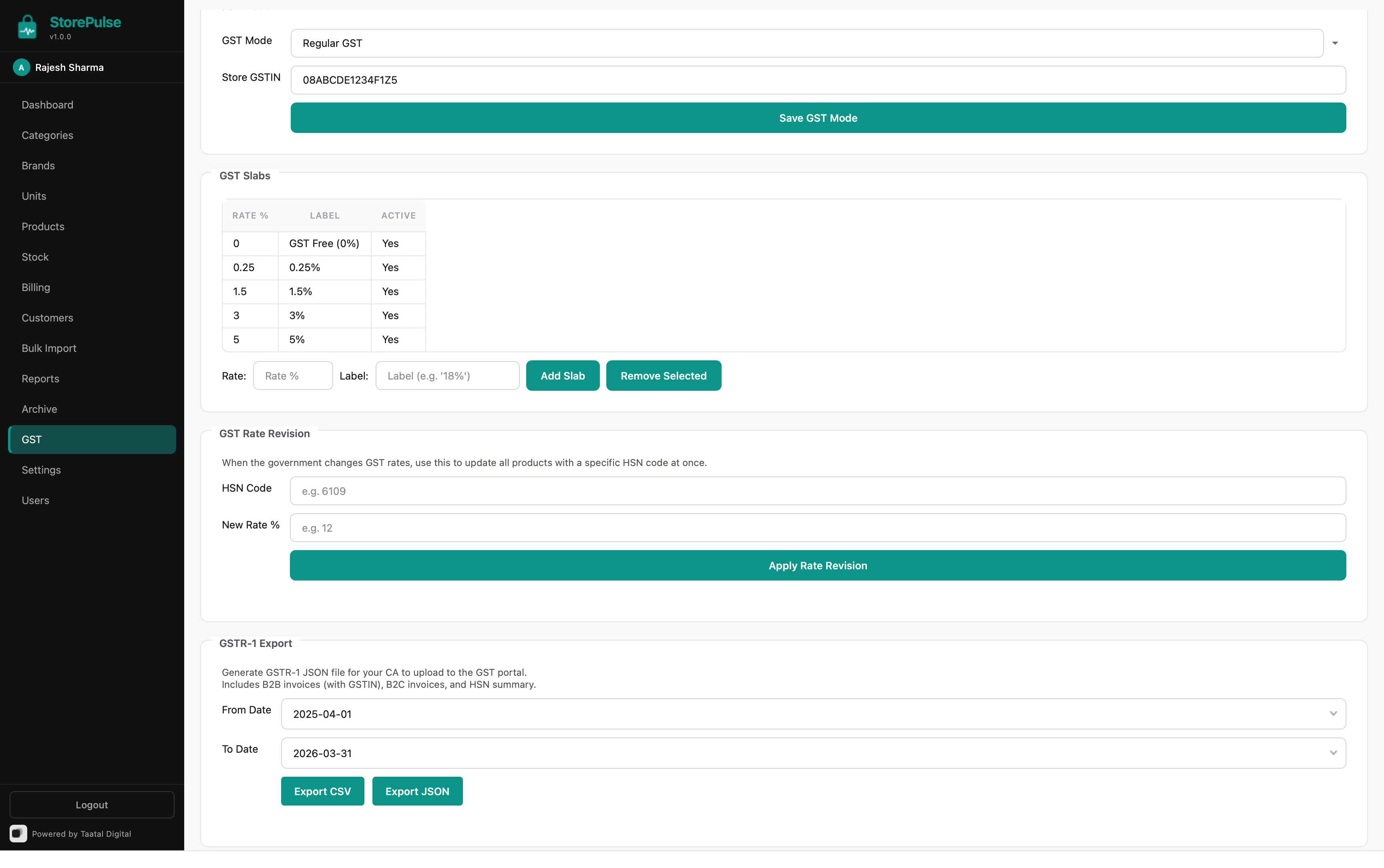Click the 'ACTIVE' column header
Screen dimensions: 1384x868
[x=398, y=215]
